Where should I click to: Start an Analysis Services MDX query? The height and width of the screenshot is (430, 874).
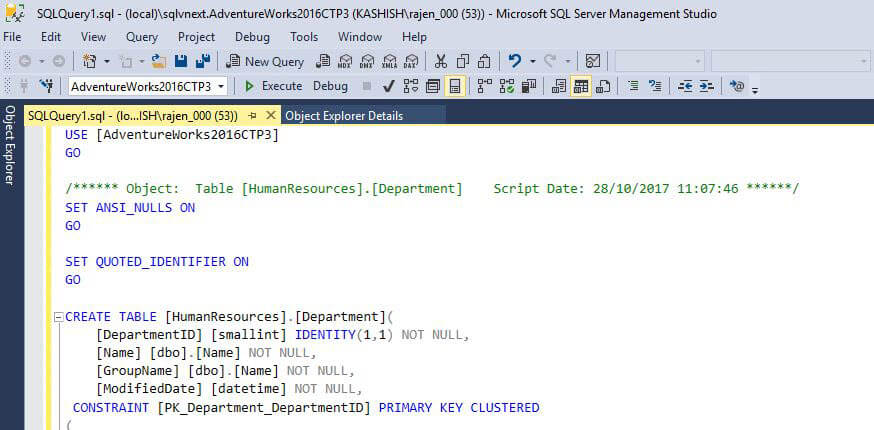click(x=345, y=61)
